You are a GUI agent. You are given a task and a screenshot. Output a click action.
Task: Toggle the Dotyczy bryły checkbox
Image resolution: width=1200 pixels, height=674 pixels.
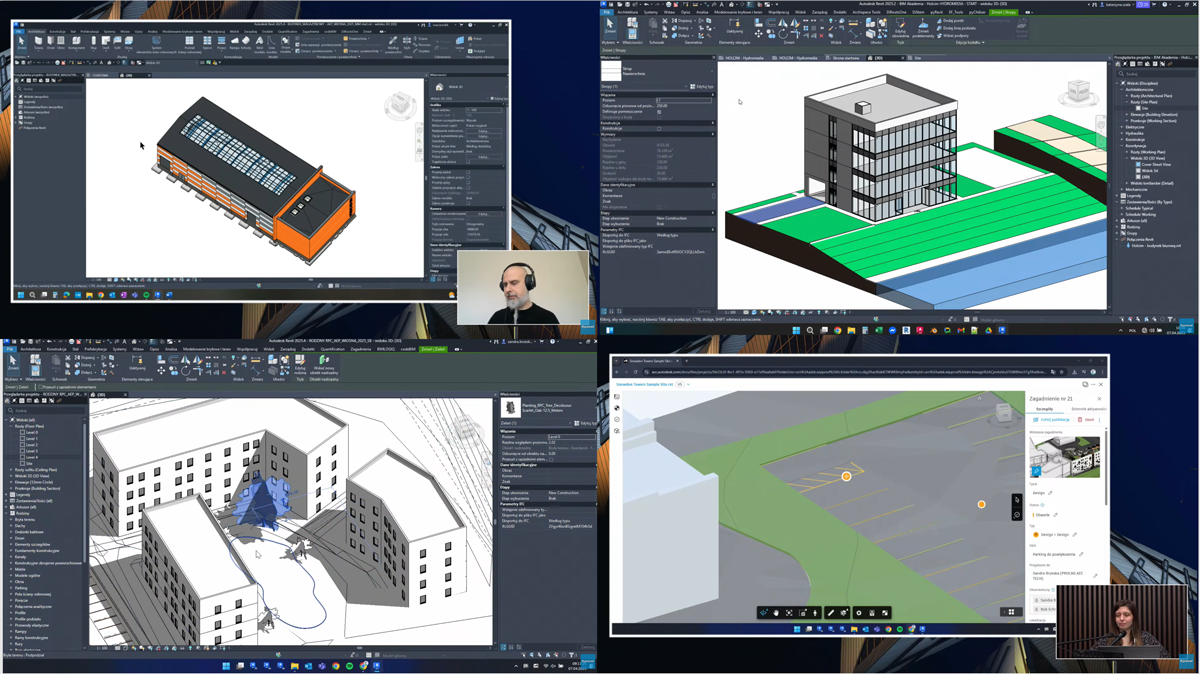pyautogui.click(x=659, y=118)
